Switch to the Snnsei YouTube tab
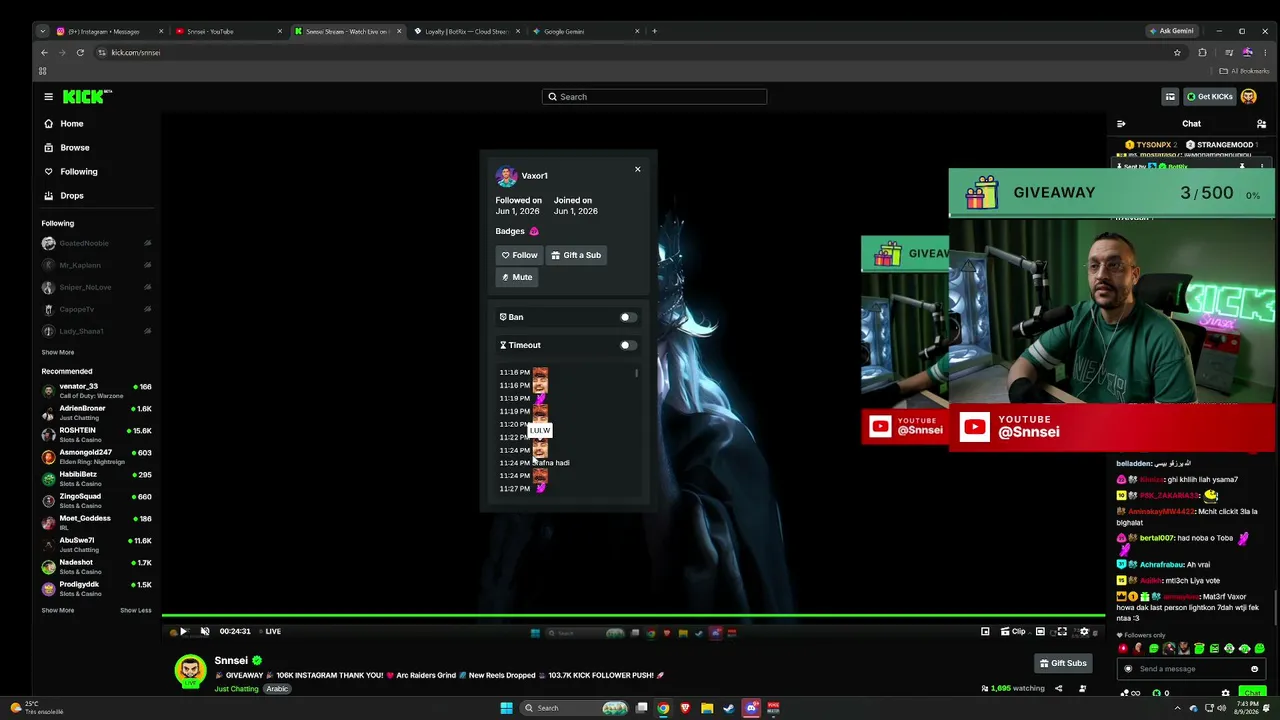The image size is (1280, 720). point(227,31)
